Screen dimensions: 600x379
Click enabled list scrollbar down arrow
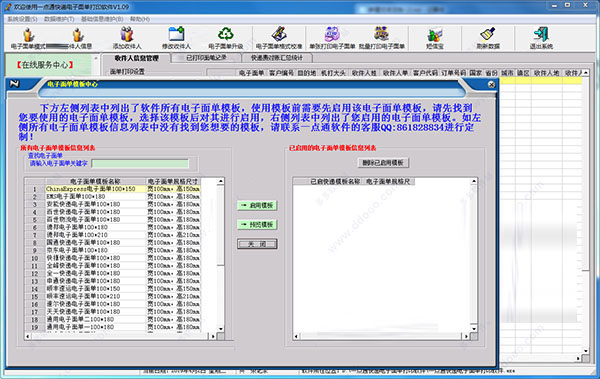pyautogui.click(x=474, y=328)
